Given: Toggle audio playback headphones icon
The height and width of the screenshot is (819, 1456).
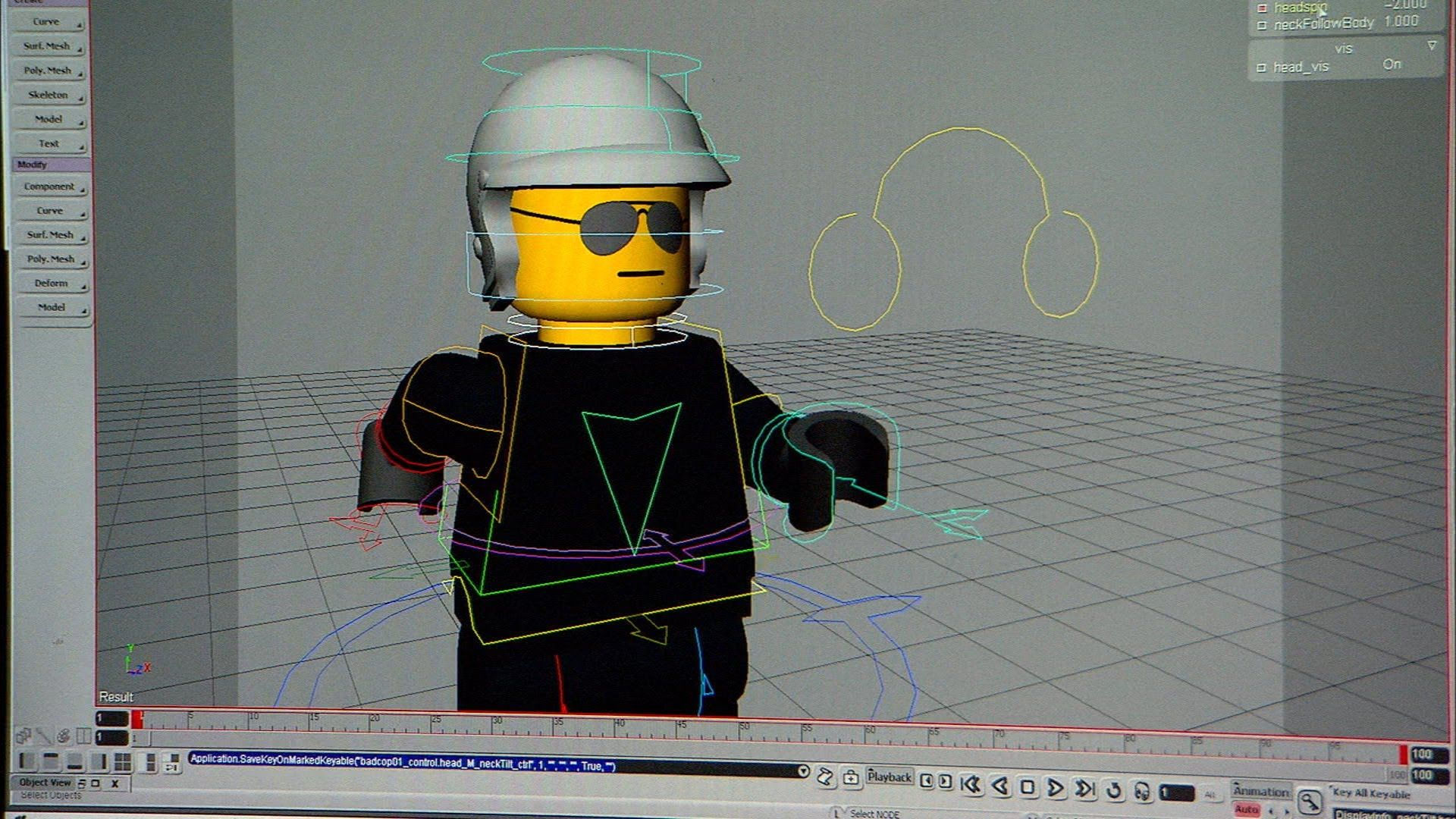Looking at the screenshot, I should (x=1141, y=792).
